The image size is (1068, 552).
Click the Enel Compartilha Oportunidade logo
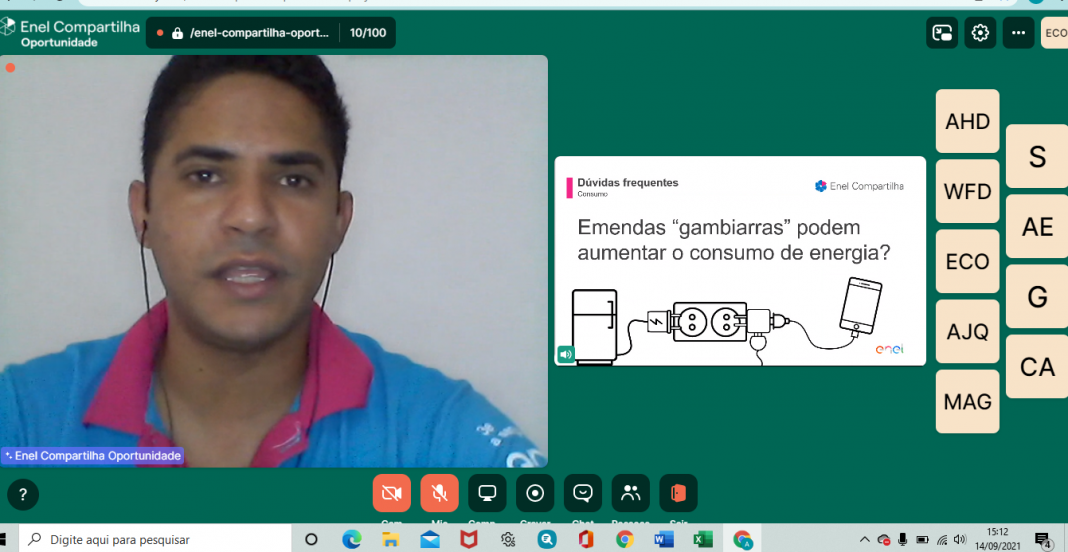(70, 33)
